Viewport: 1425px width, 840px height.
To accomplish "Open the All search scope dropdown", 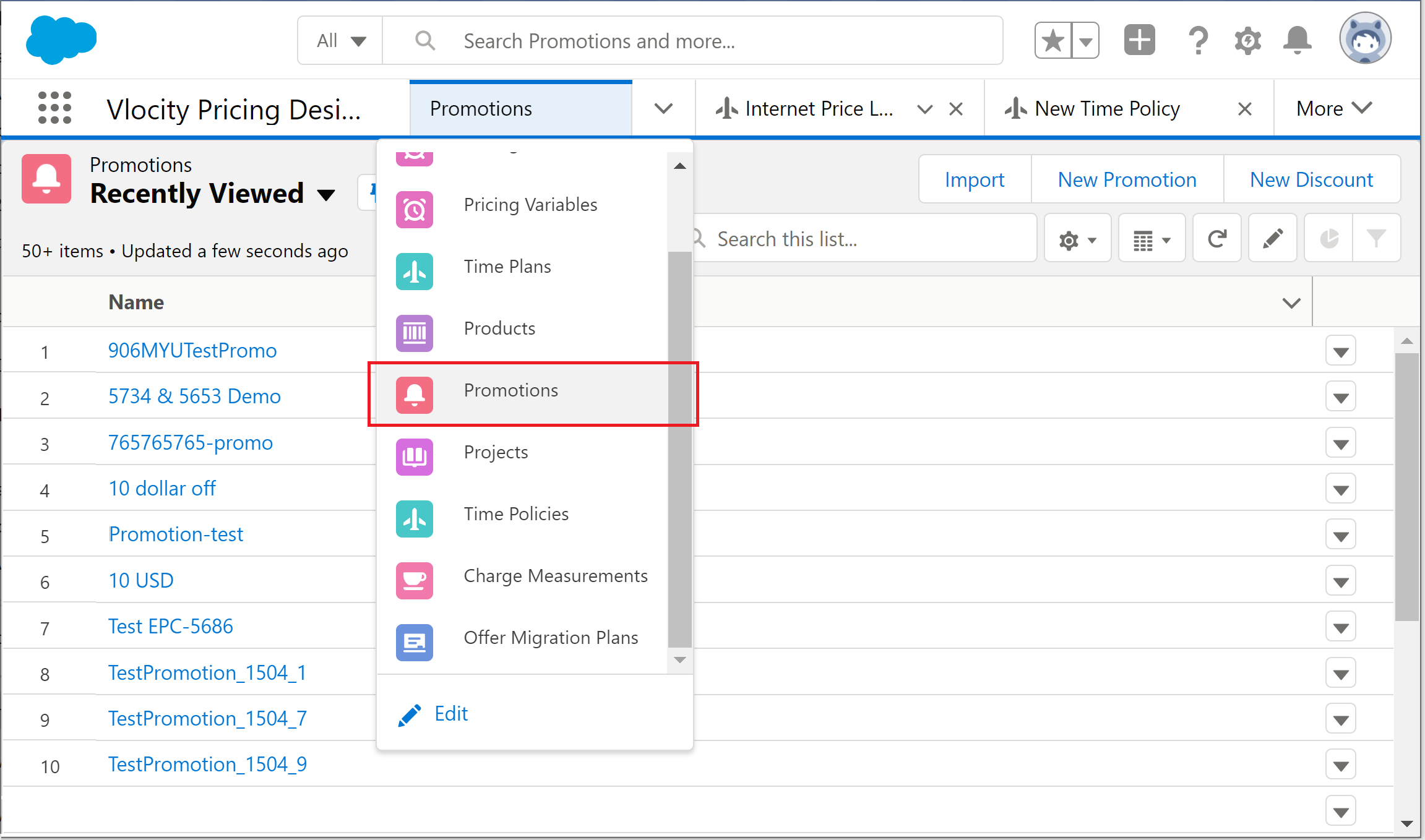I will coord(340,41).
